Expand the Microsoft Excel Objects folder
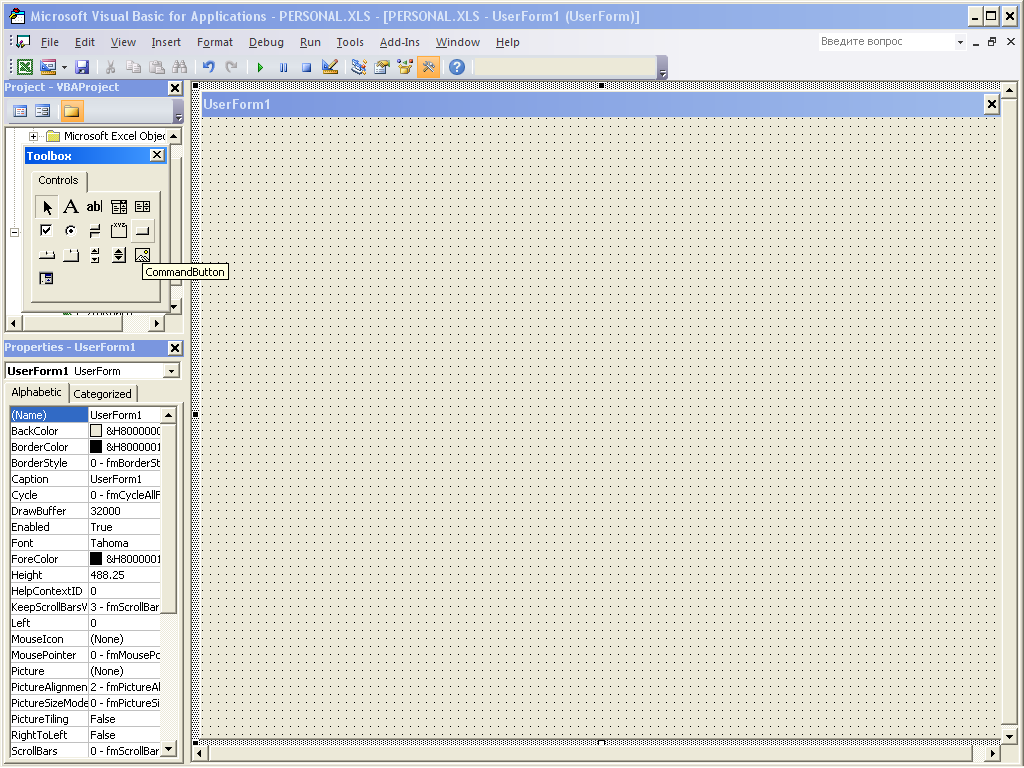 [33, 136]
